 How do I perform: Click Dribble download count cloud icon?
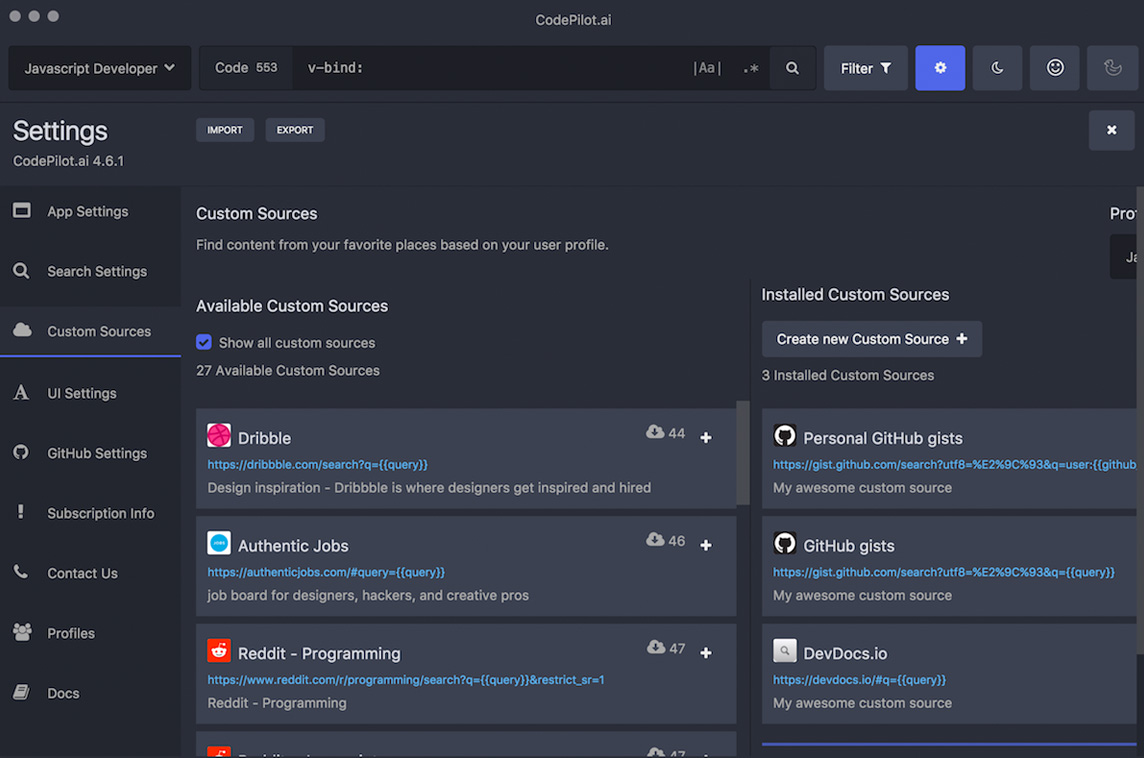click(x=655, y=432)
